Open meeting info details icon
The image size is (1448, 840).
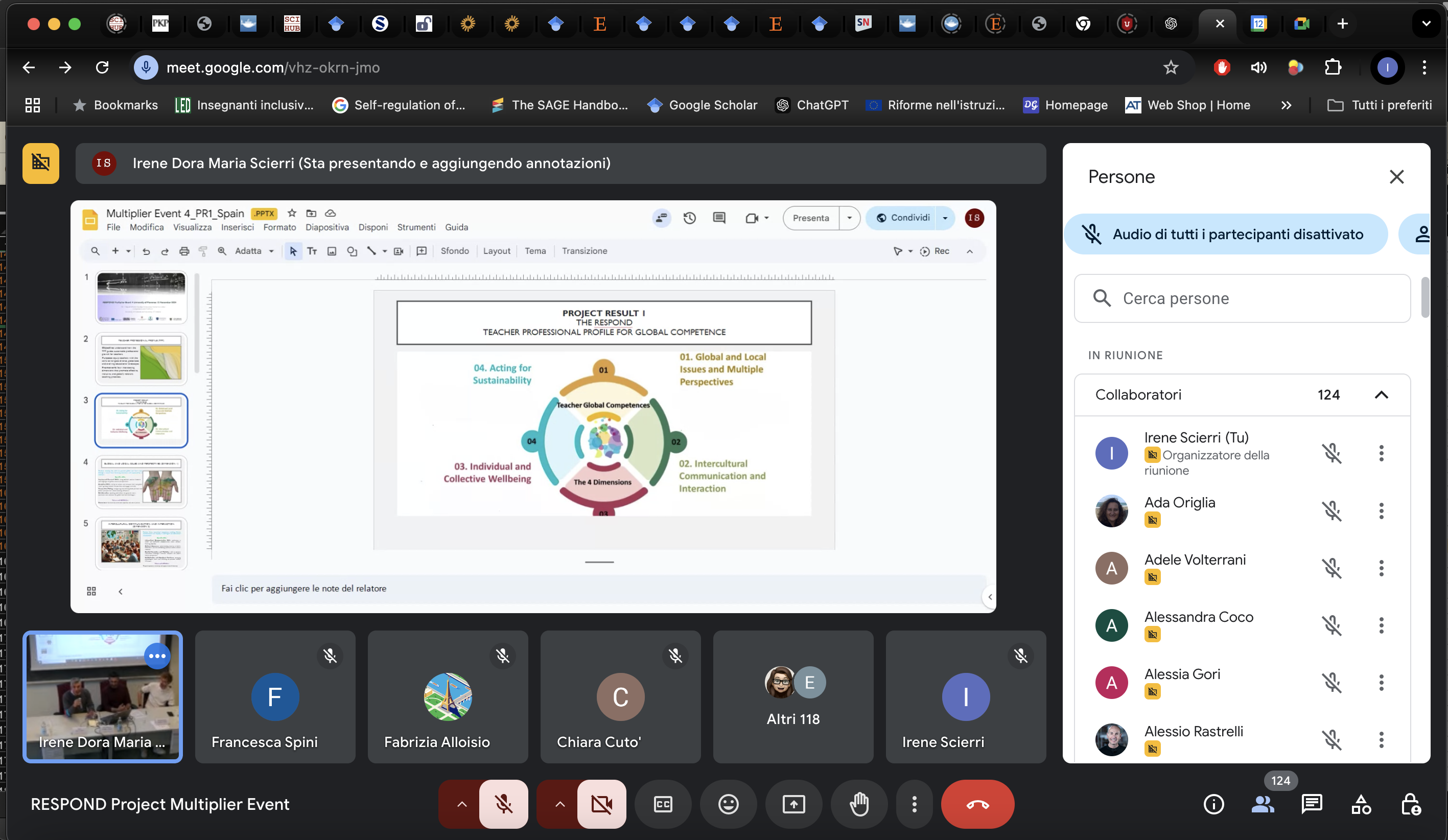[x=1213, y=804]
